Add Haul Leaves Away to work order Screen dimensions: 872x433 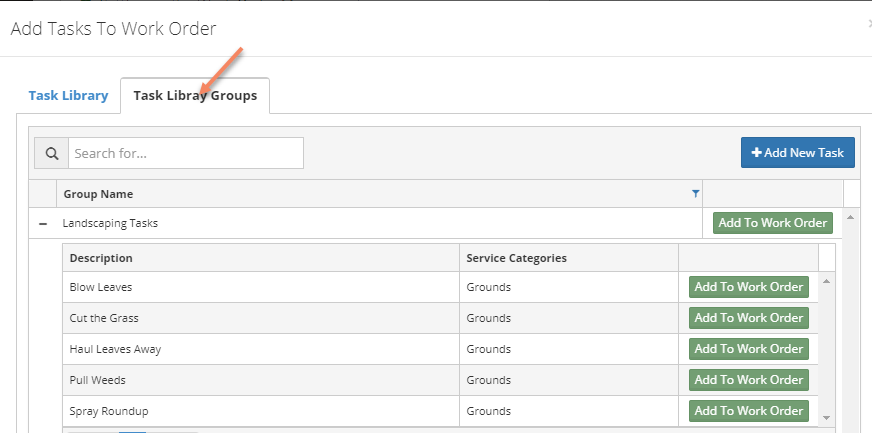click(749, 349)
